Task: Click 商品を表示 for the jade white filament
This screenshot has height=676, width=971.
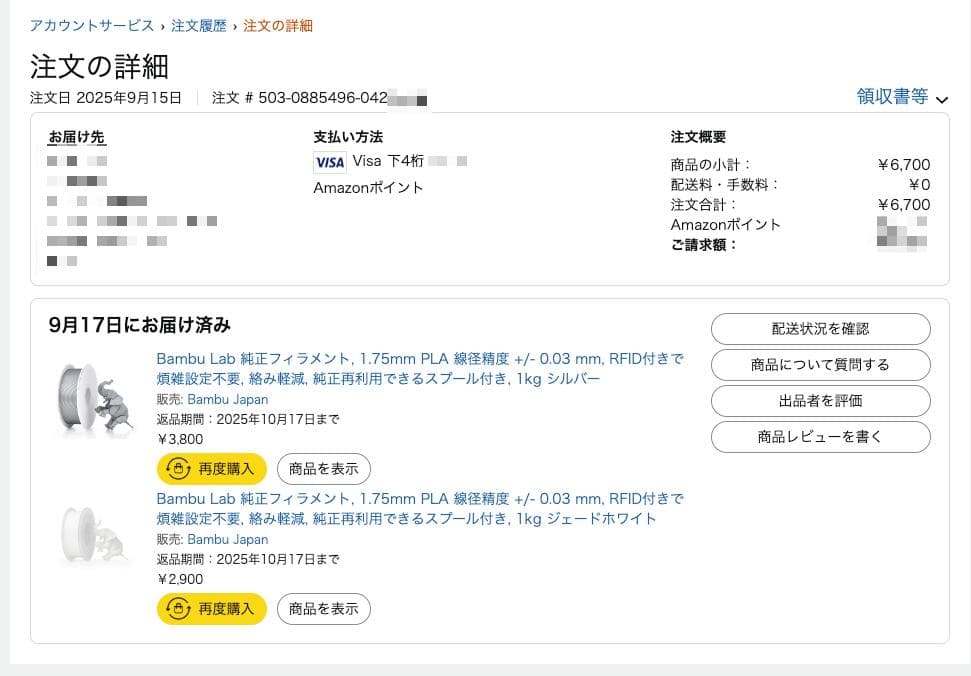Action: coord(323,608)
